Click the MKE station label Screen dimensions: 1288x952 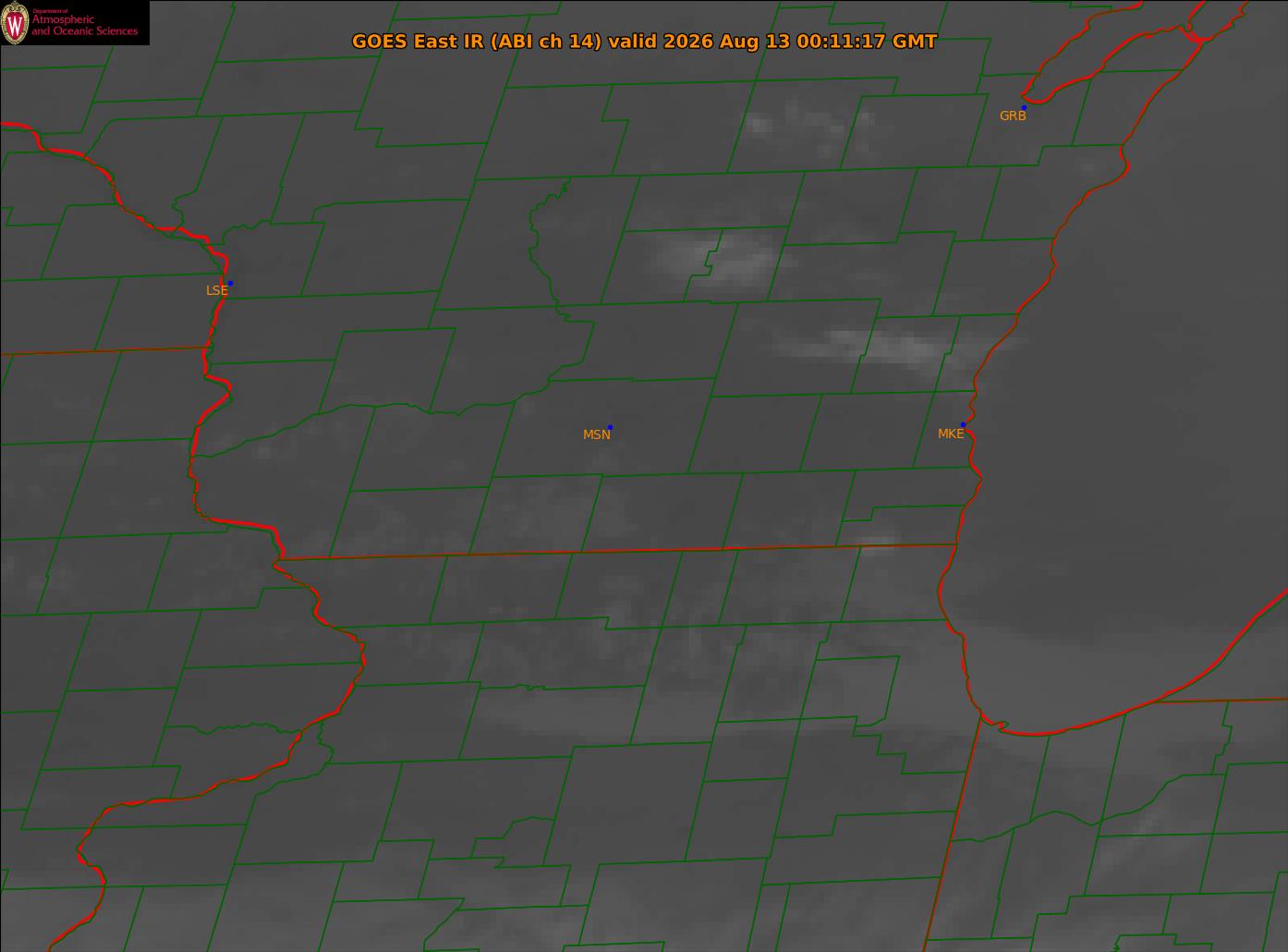(x=951, y=433)
